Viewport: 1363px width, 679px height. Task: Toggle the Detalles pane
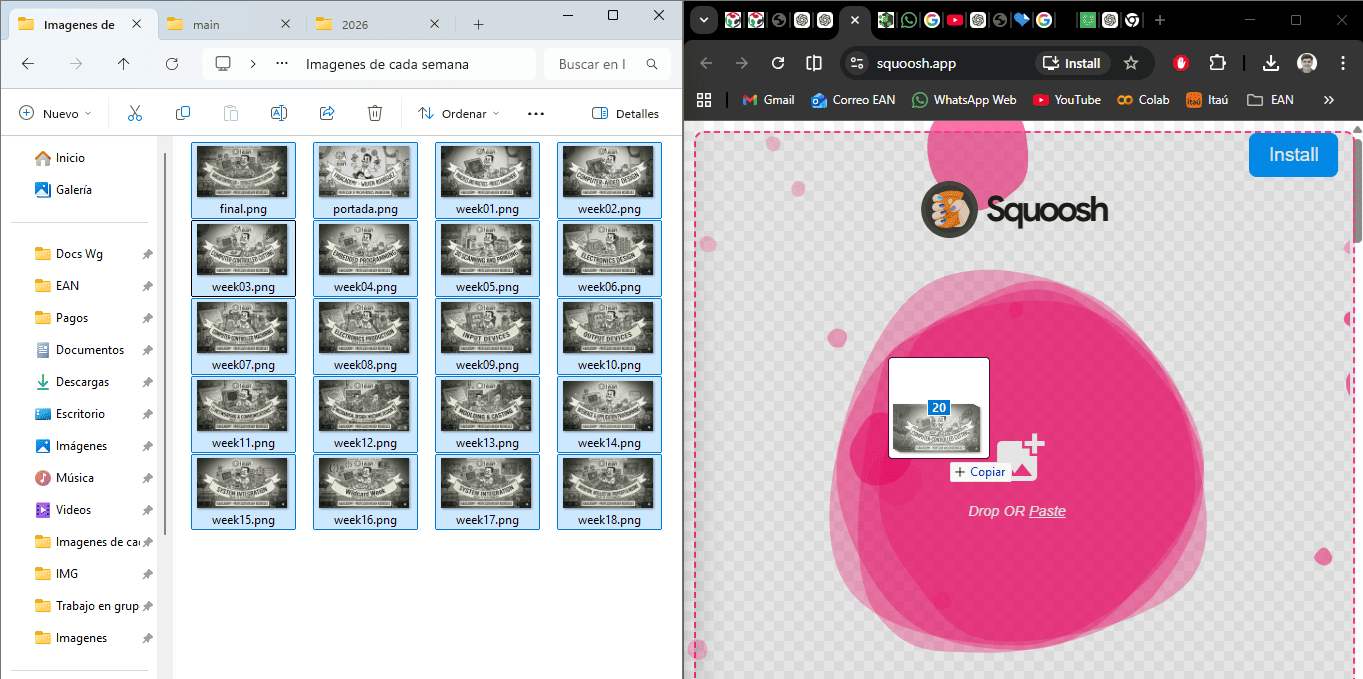[625, 113]
